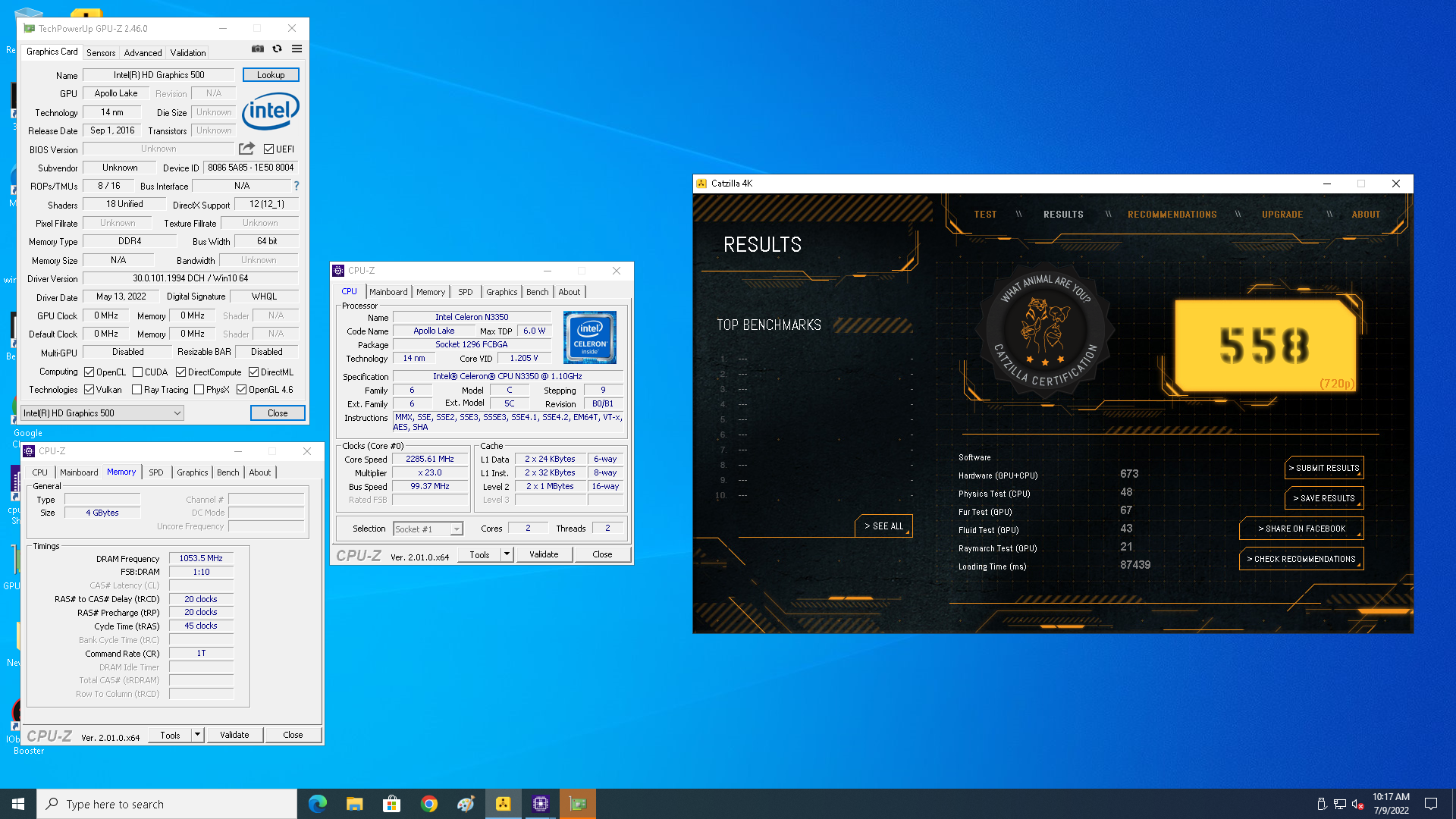Select UPGRADE in Catzilla navigation
Screen dimensions: 1456x819
1282,215
